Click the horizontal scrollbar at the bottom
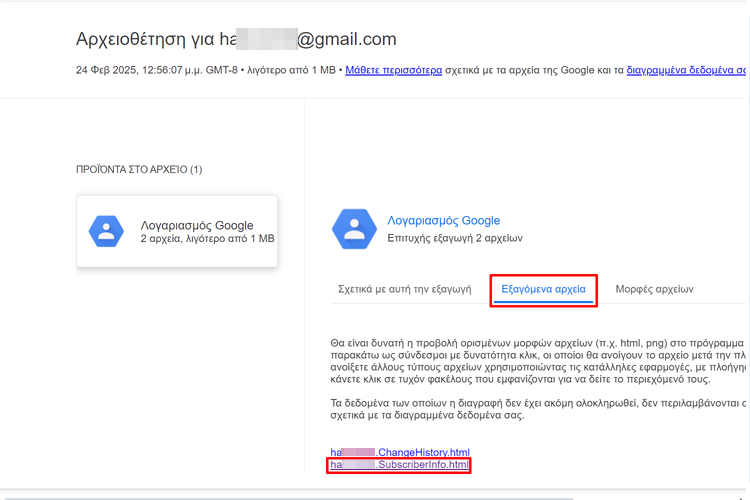 point(287,498)
